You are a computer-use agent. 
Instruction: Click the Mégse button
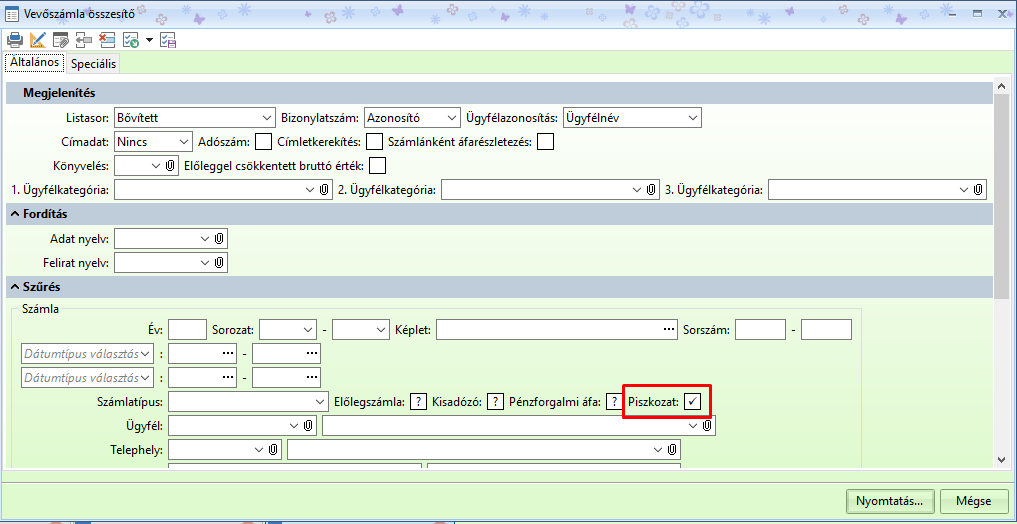point(973,501)
